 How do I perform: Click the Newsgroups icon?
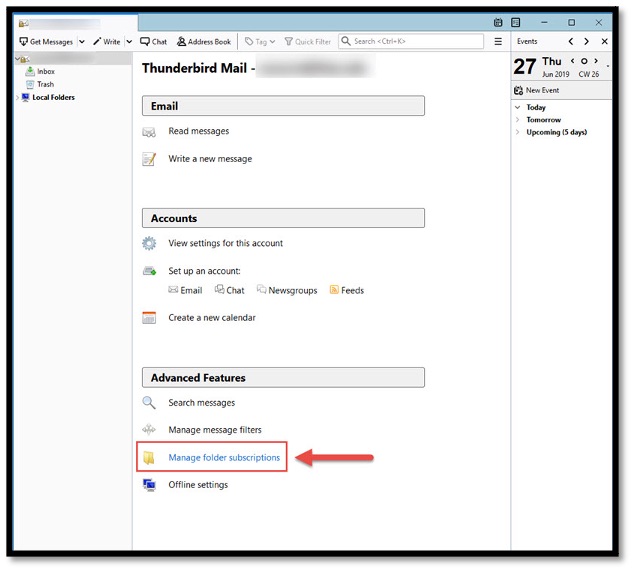point(262,289)
